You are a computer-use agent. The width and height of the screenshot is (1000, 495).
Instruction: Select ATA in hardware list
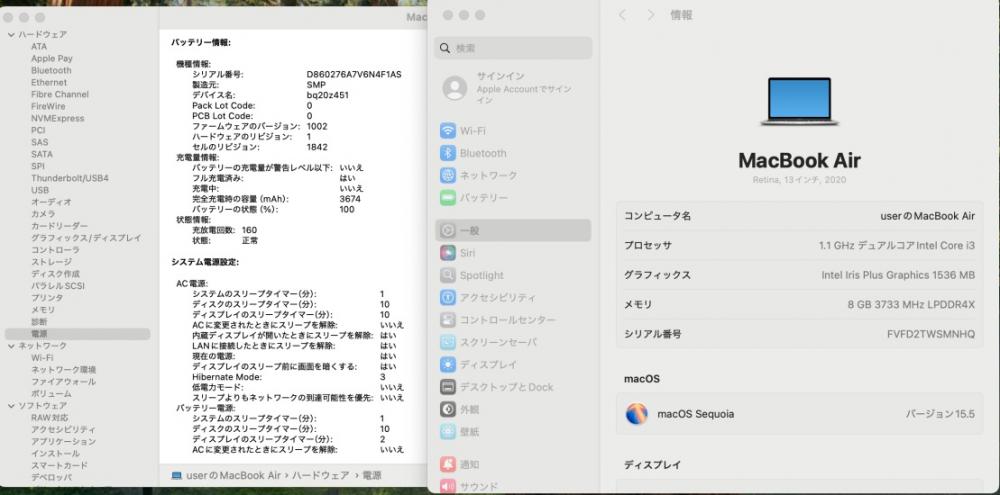pos(39,47)
